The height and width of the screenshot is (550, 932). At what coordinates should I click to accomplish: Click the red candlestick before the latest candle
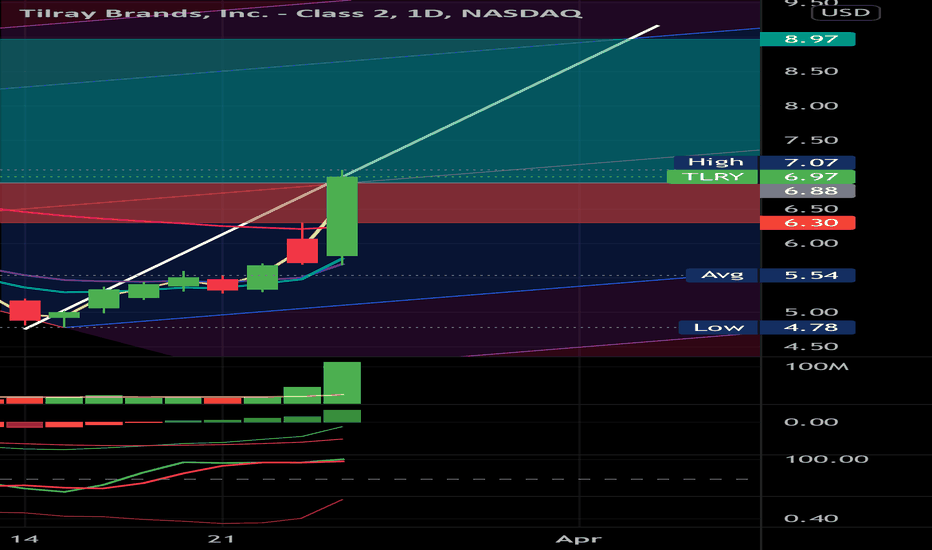tap(302, 251)
